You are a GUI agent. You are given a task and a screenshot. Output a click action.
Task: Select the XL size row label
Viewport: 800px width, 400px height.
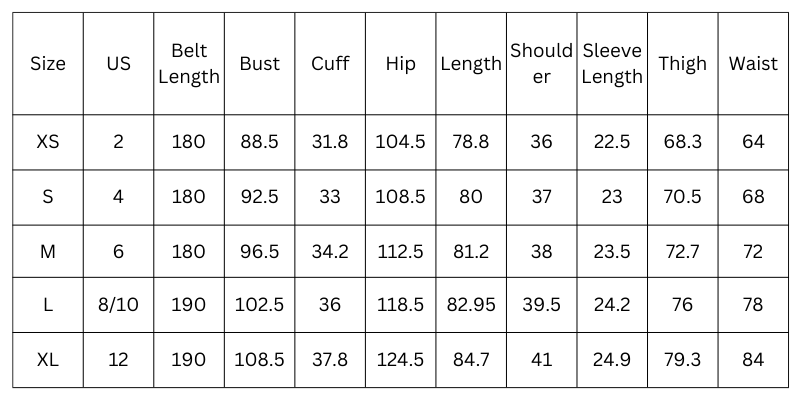point(48,359)
